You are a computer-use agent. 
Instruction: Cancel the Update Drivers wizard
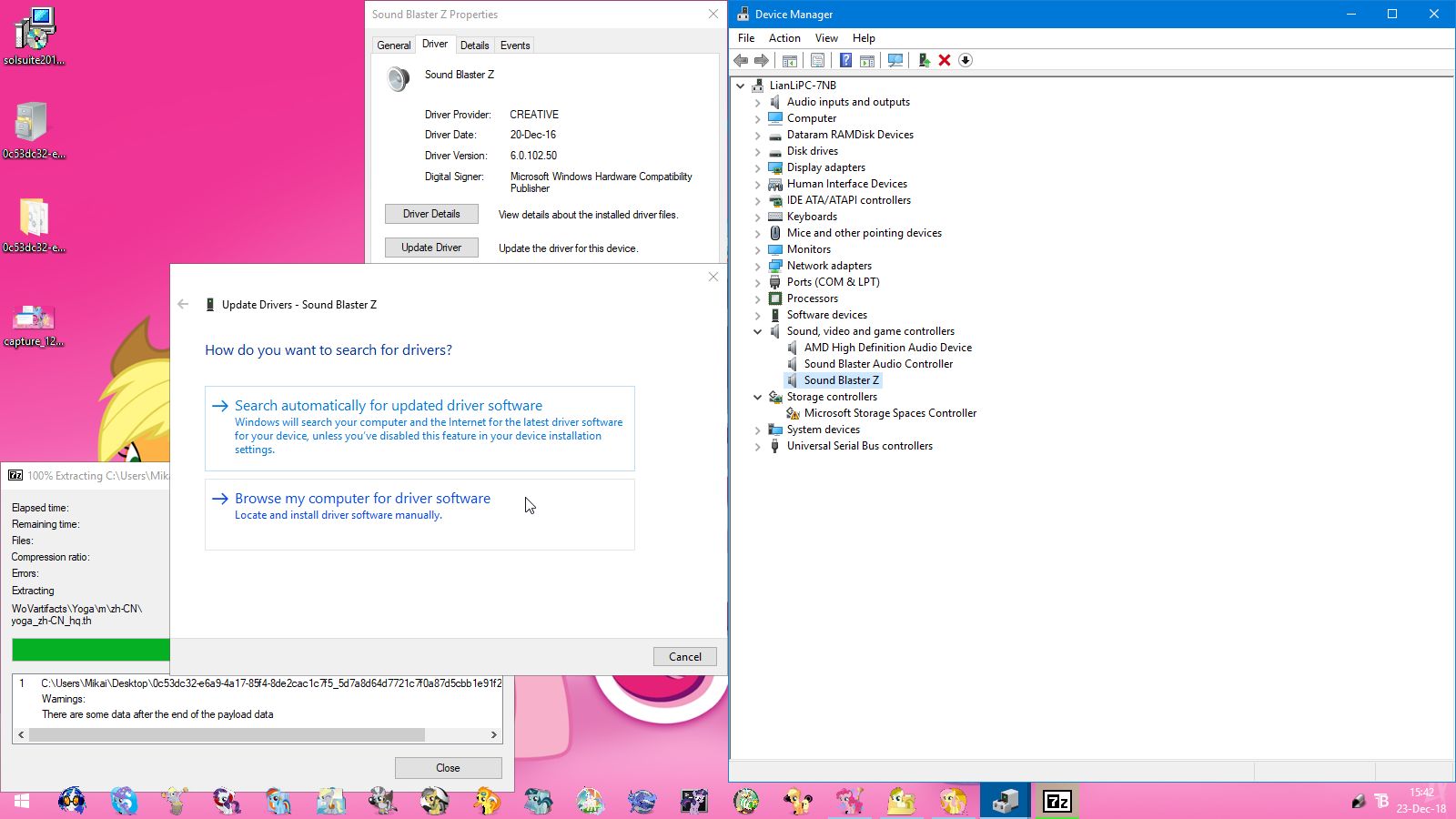point(685,657)
